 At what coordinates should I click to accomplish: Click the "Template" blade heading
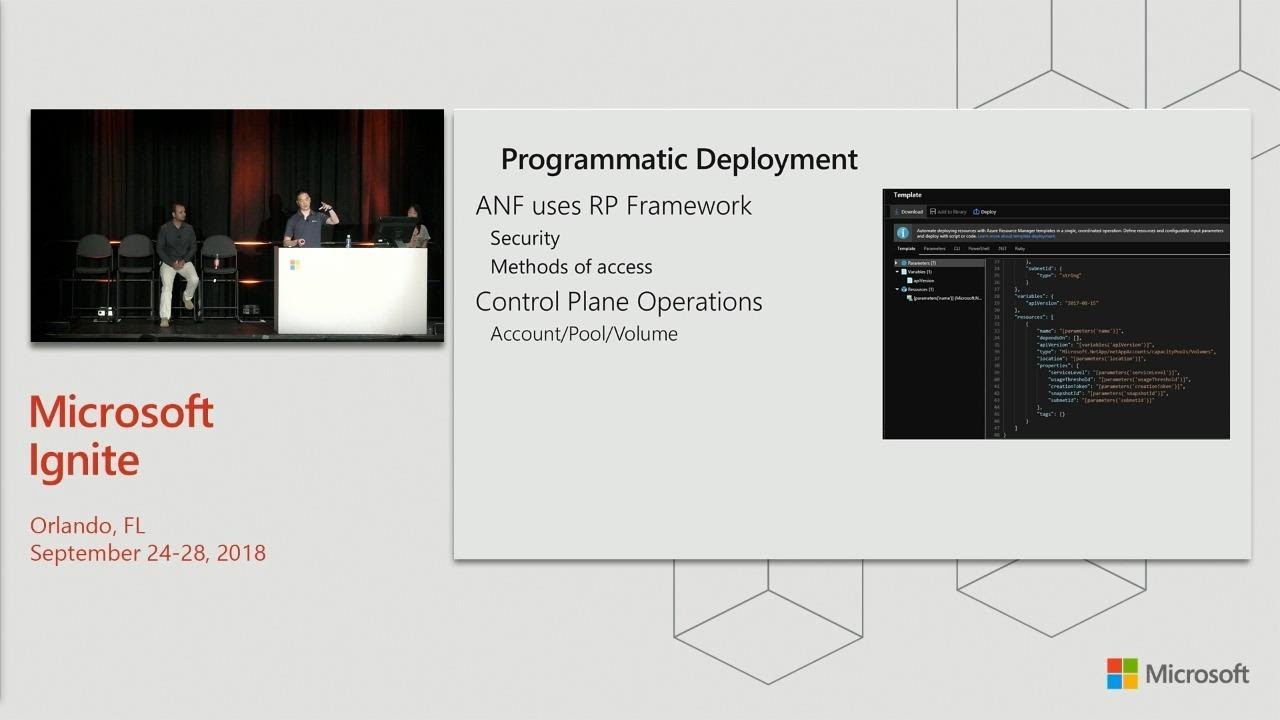pyautogui.click(x=907, y=195)
